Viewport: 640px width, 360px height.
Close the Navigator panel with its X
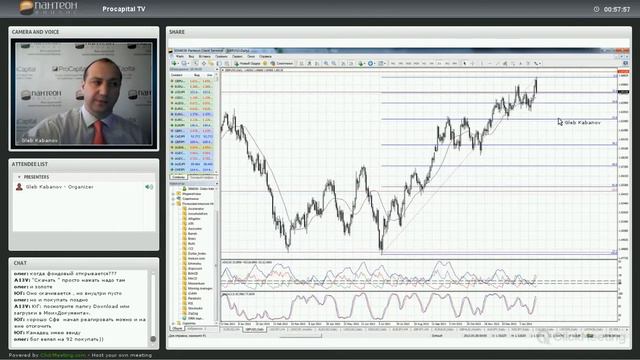tap(217, 184)
